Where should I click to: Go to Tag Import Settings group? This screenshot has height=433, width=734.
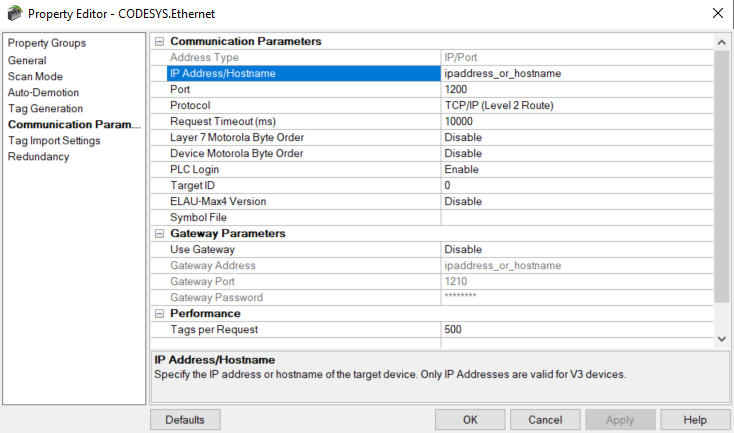point(54,140)
